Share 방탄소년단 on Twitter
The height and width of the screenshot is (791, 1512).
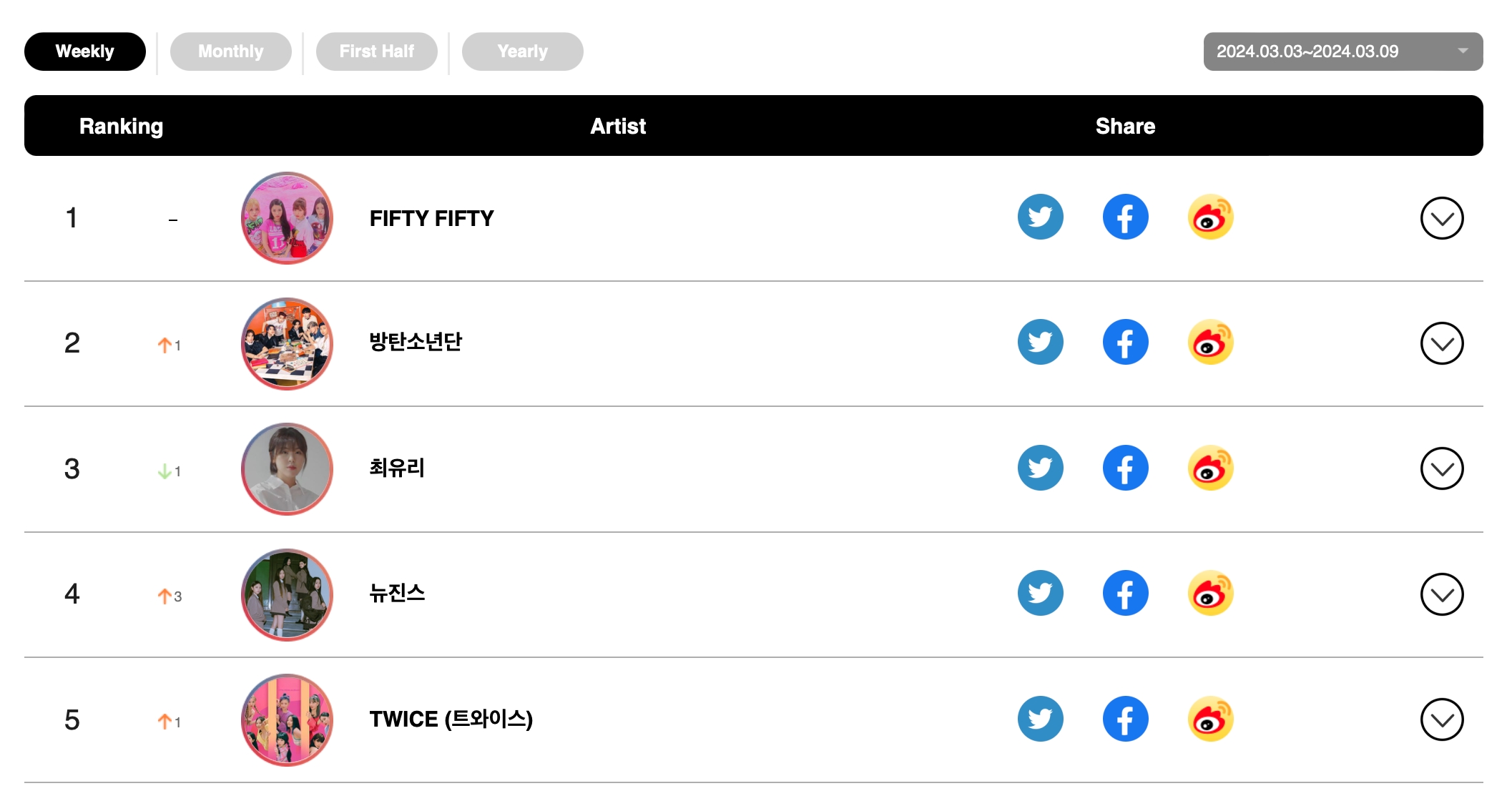coord(1040,343)
